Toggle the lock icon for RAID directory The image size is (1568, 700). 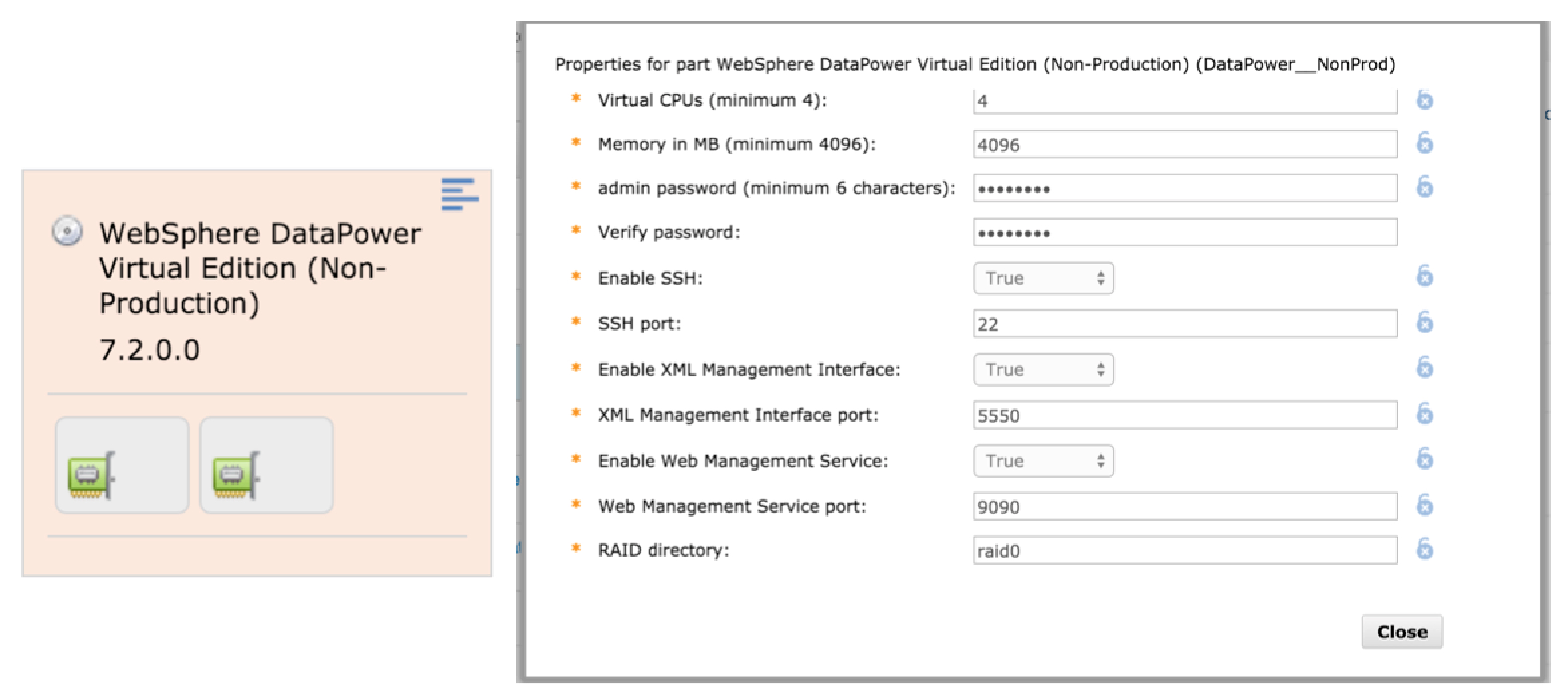coord(1425,549)
